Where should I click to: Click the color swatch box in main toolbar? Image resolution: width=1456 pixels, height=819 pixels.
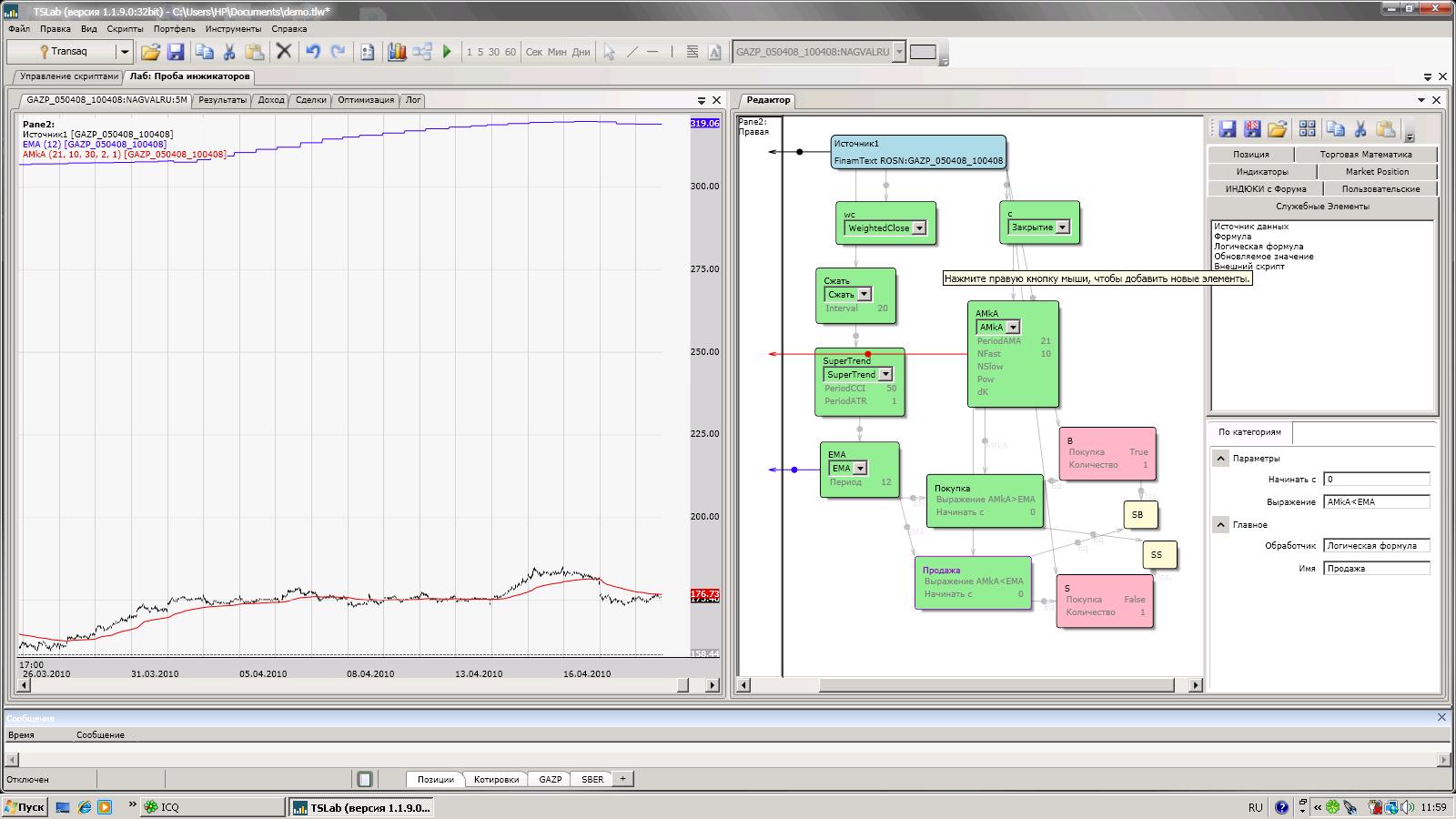point(923,52)
